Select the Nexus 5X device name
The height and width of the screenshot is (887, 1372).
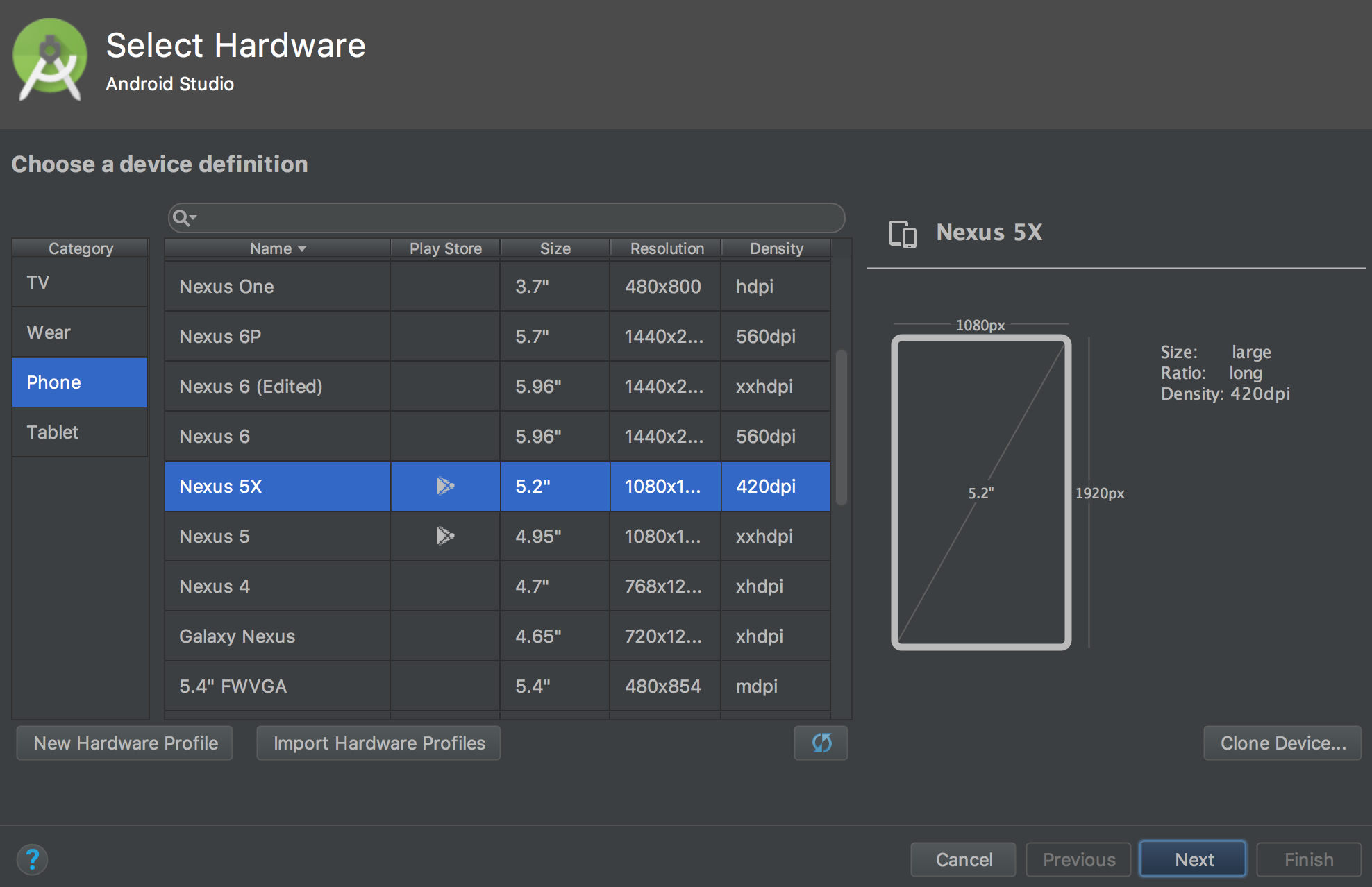221,486
